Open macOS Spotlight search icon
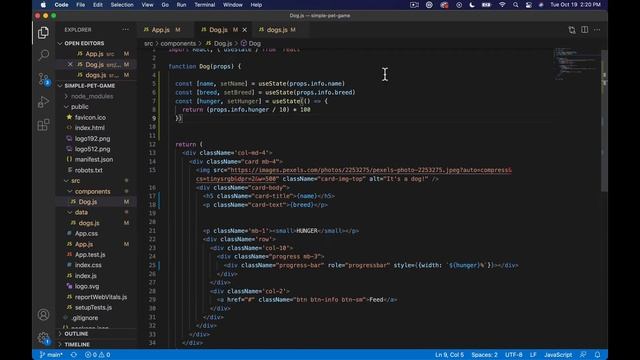The image size is (640, 360). coord(516,5)
